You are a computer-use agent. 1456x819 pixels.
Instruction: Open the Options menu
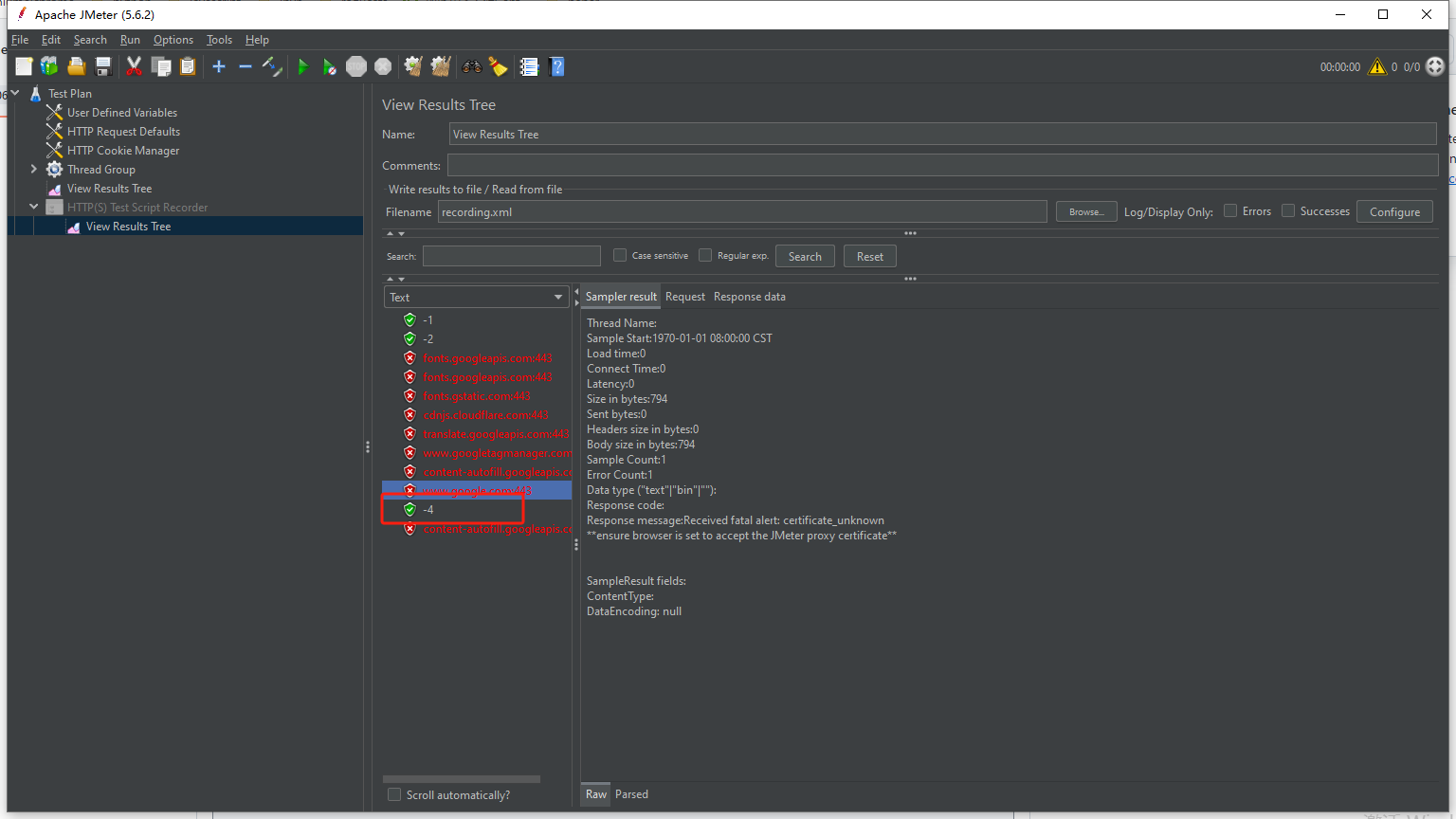coord(173,40)
